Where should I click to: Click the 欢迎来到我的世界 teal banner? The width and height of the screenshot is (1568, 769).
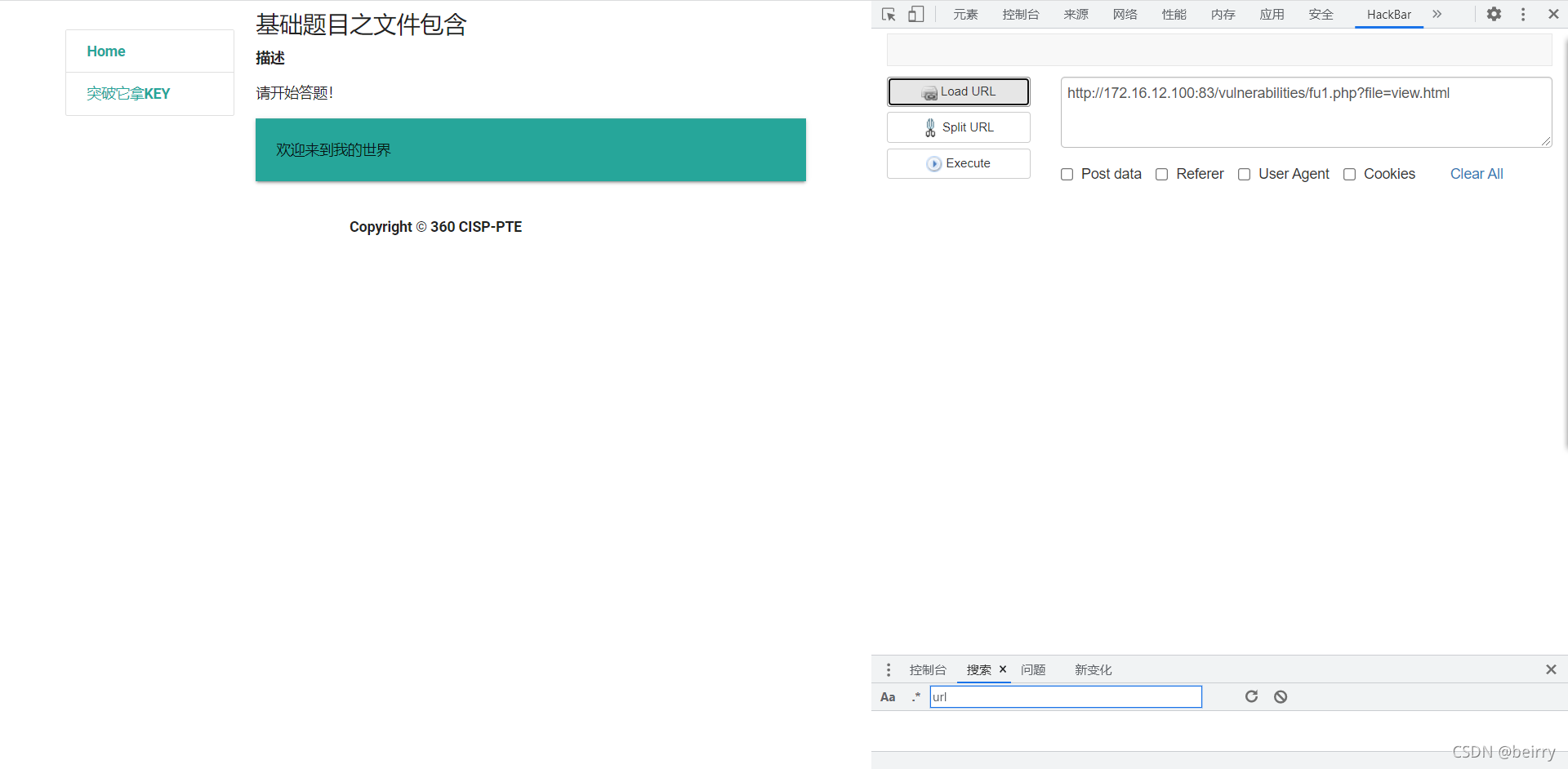[531, 150]
